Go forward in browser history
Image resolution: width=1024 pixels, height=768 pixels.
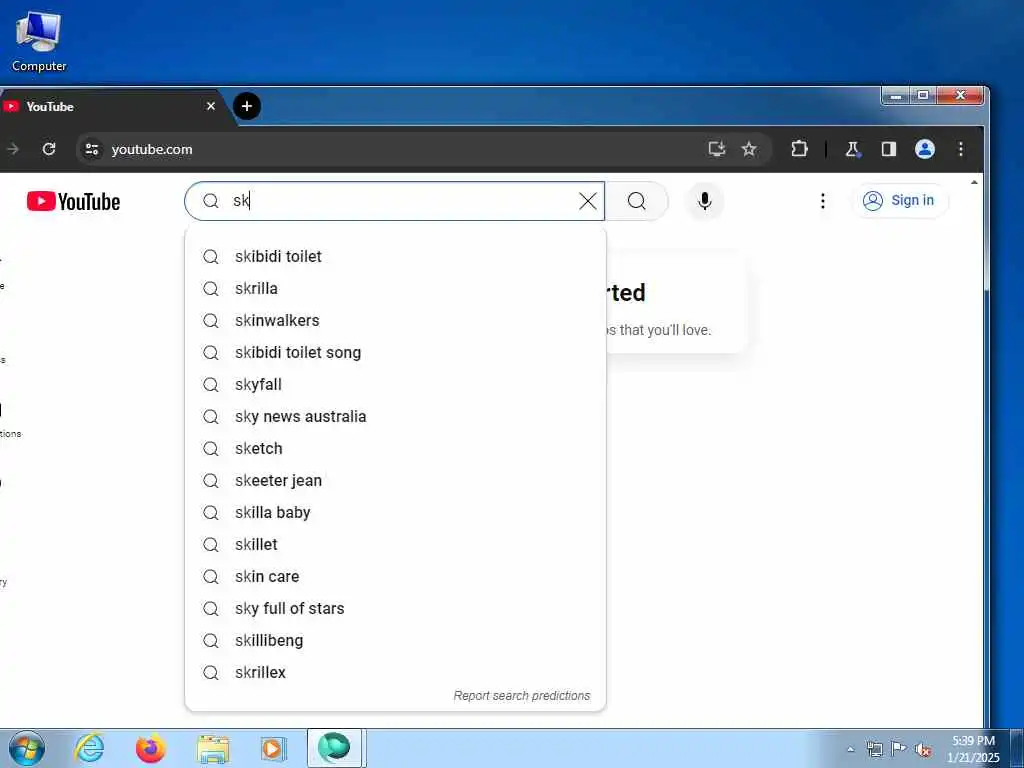tap(12, 149)
